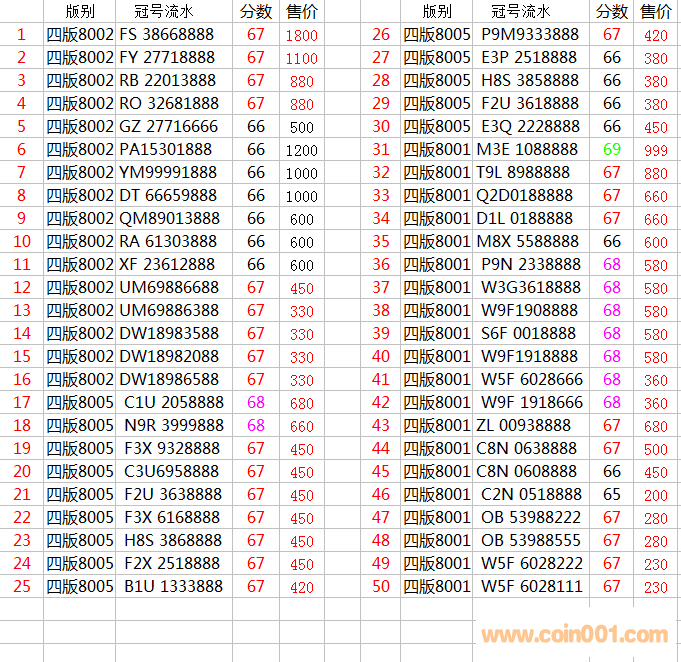Screen dimensions: 681x662
Task: Select serial number B1U 1333888
Action: (174, 587)
